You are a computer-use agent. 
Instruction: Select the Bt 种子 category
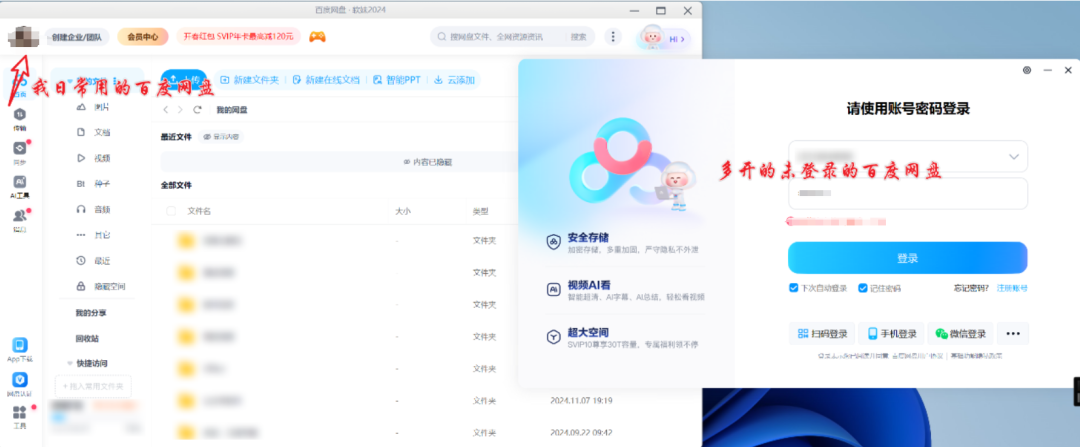pos(92,184)
